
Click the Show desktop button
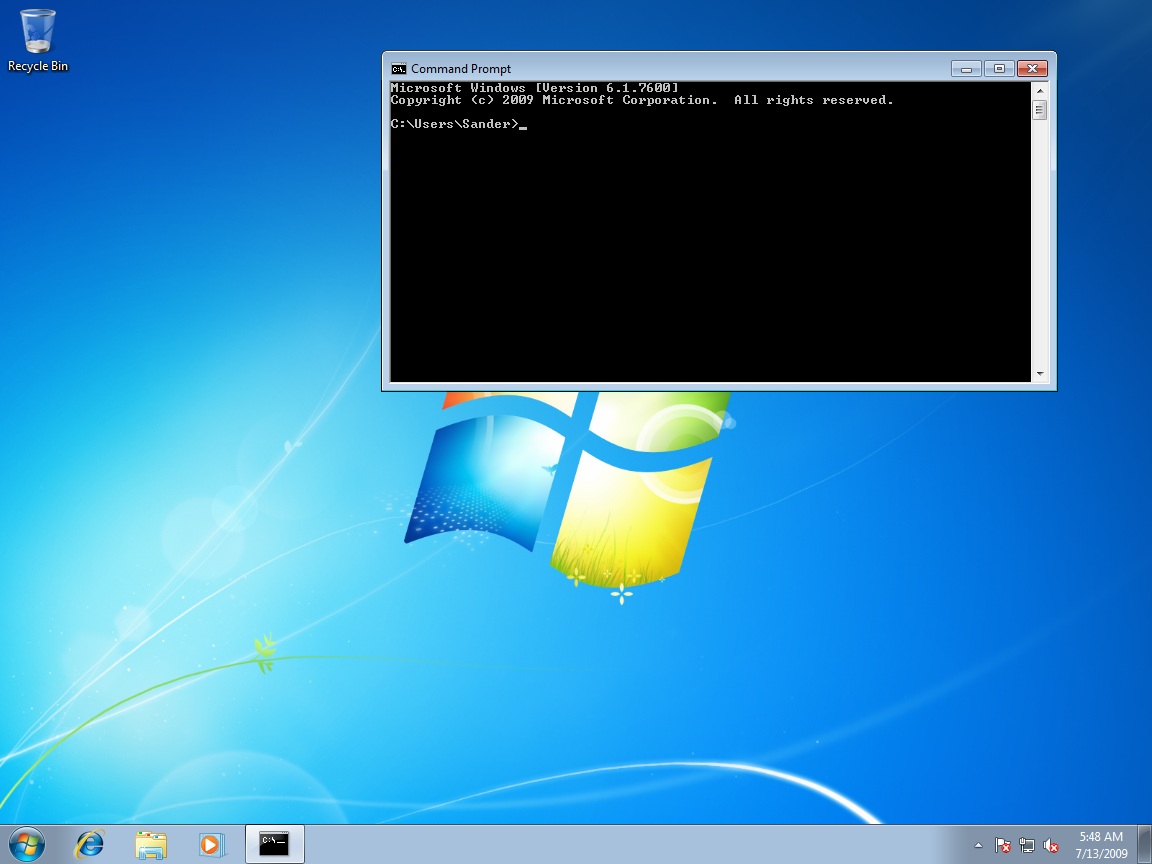pyautogui.click(x=1144, y=844)
